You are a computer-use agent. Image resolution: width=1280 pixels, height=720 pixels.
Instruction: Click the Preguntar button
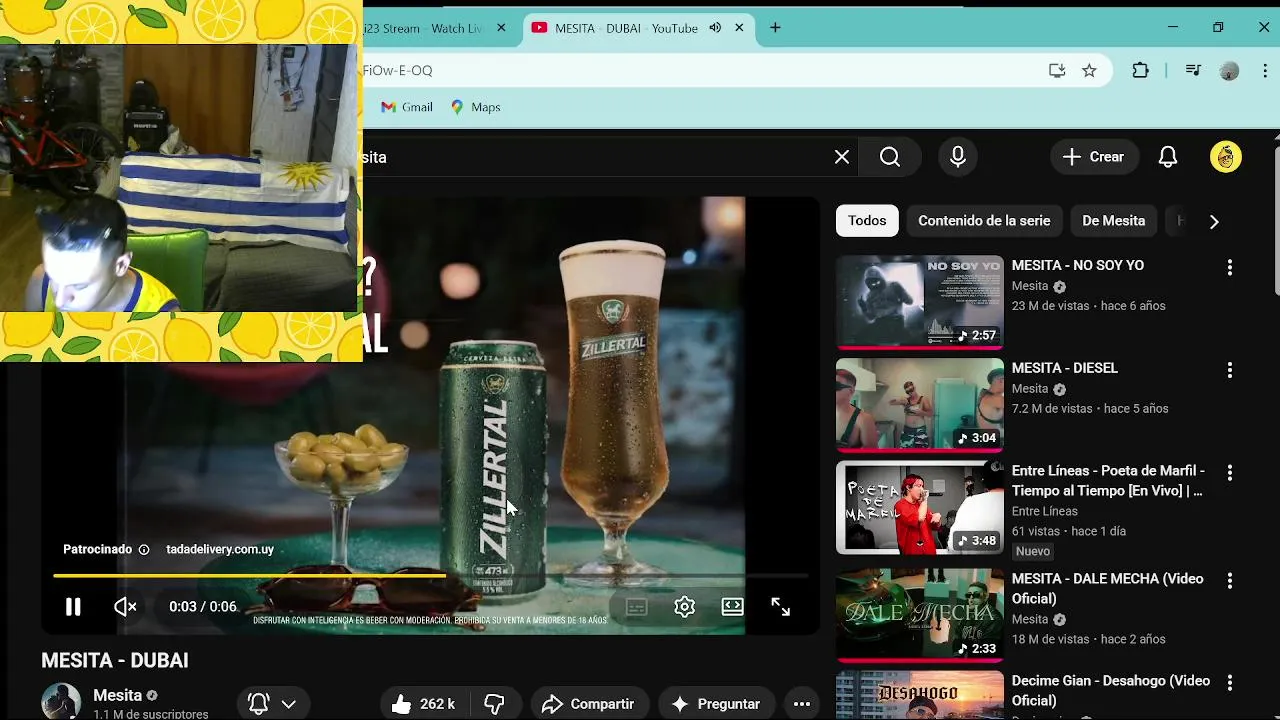point(716,704)
